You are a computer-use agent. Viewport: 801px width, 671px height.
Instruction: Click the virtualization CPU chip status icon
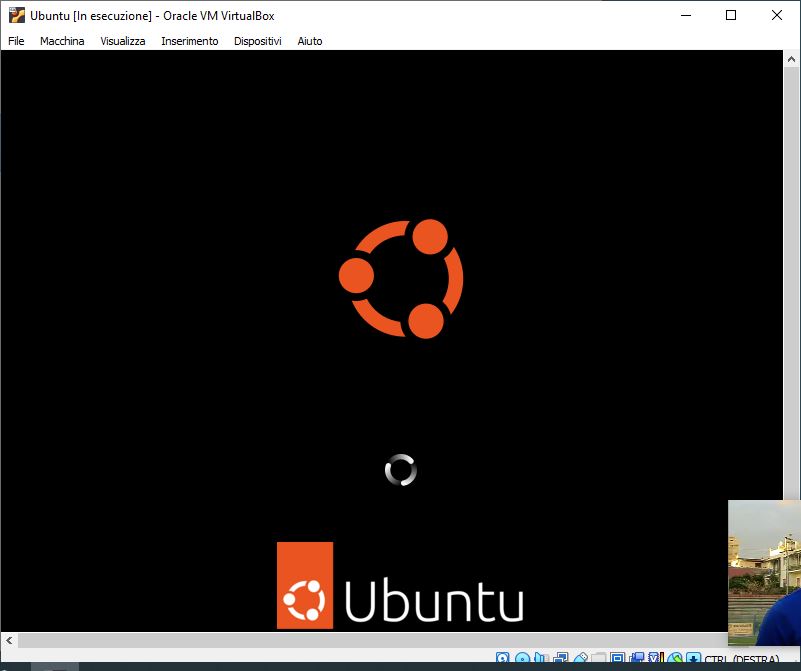tap(655, 658)
